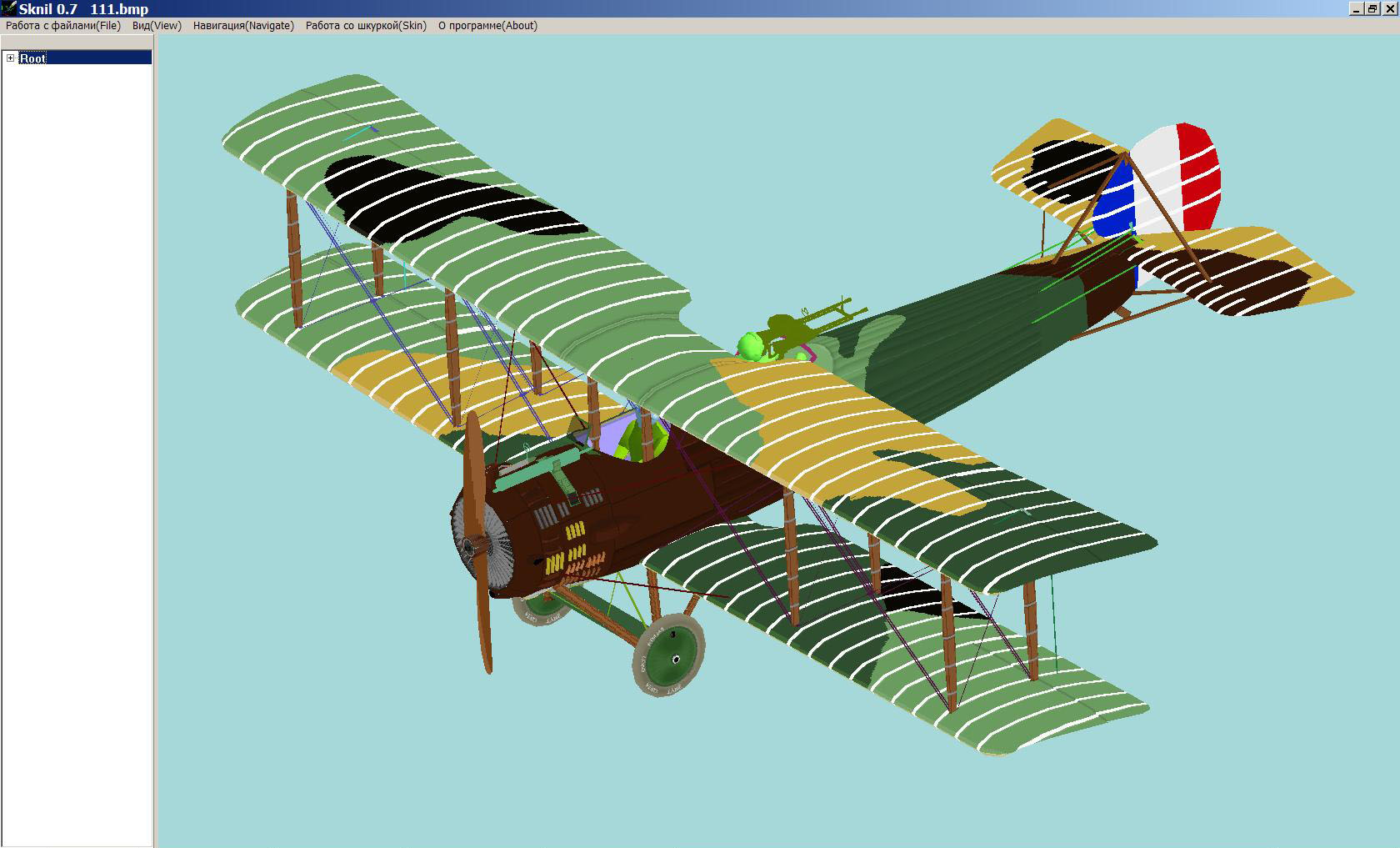Select the Root item in the tree
1400x848 pixels.
point(33,58)
